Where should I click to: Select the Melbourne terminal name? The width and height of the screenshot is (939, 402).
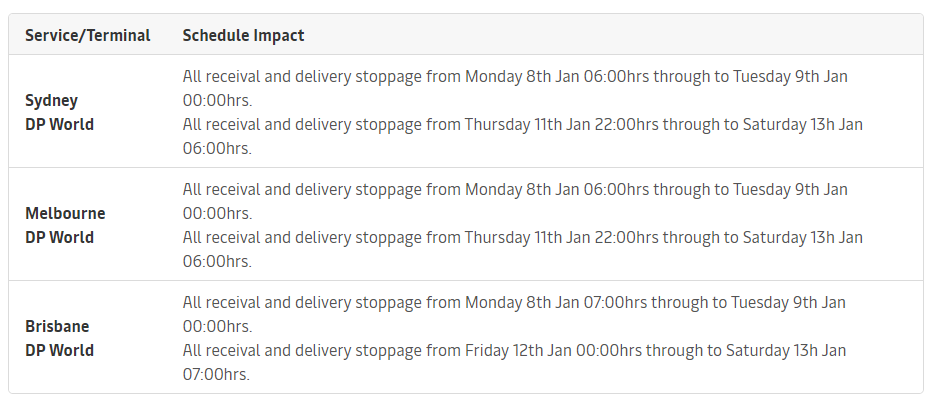click(65, 213)
